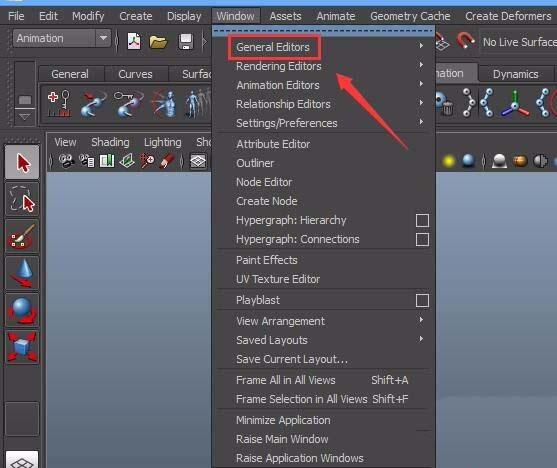Switch to the Curves shelf tab

pos(135,74)
